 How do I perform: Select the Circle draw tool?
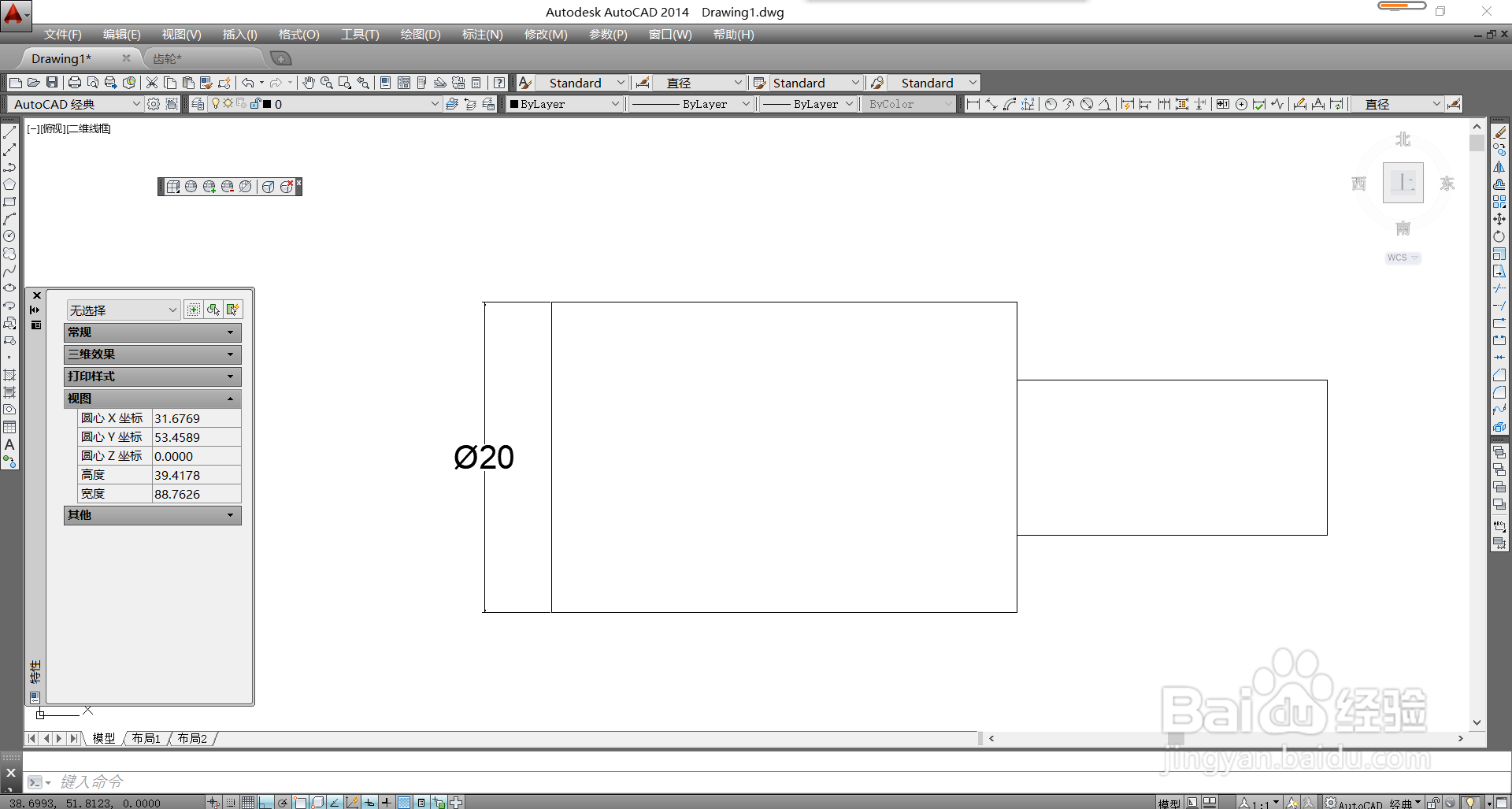[9, 236]
